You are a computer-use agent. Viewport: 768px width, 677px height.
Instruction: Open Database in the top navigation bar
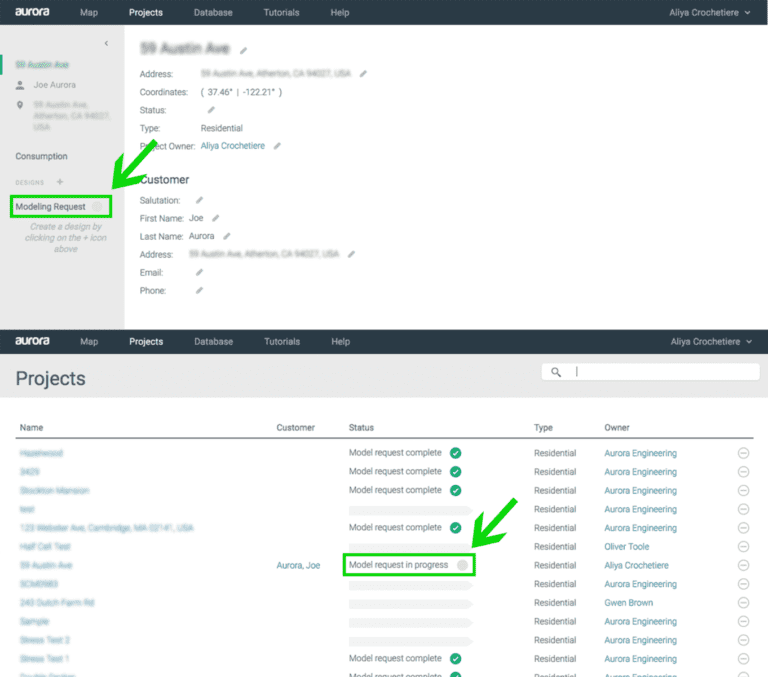coord(213,13)
